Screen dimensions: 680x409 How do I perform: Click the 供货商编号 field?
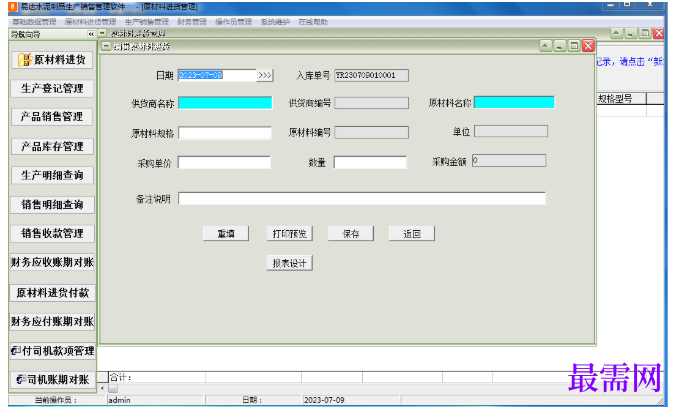click(372, 103)
